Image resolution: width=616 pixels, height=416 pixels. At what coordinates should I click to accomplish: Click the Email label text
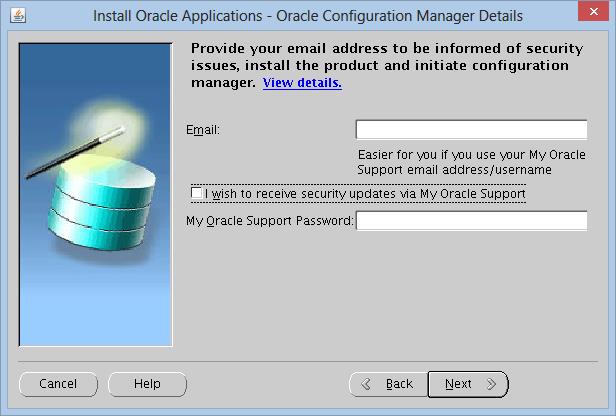pos(203,130)
